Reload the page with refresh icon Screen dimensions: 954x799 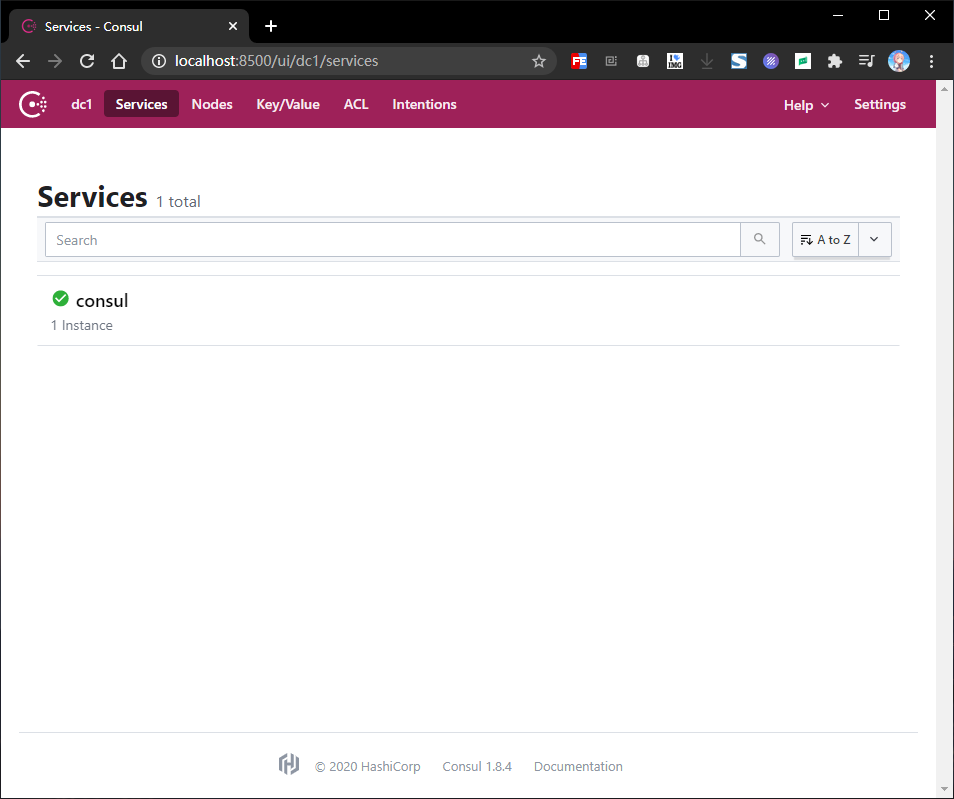tap(87, 61)
